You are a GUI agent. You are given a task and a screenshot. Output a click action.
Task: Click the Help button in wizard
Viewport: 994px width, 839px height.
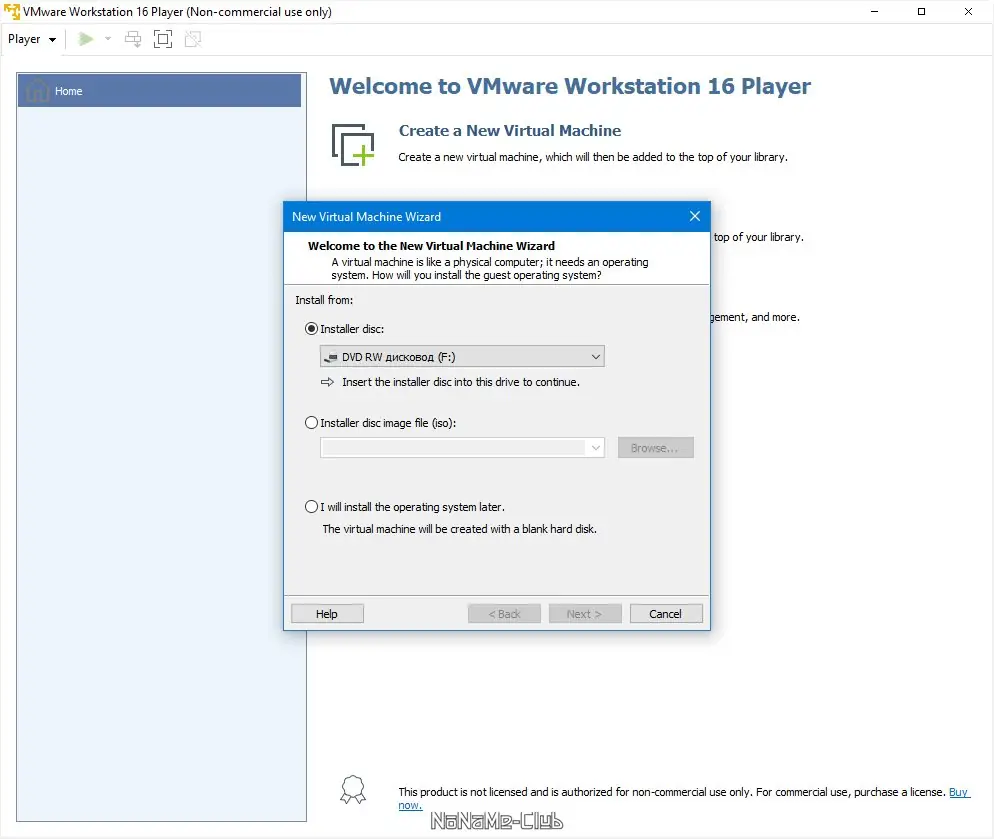[327, 613]
